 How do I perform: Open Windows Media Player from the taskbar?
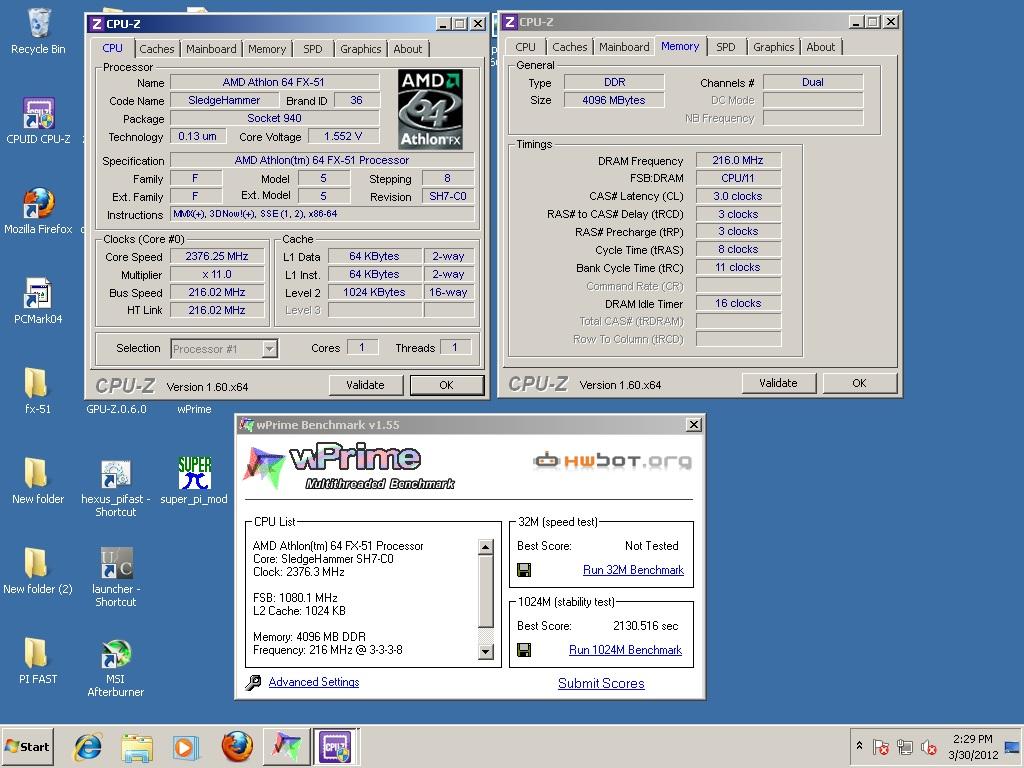click(x=186, y=746)
